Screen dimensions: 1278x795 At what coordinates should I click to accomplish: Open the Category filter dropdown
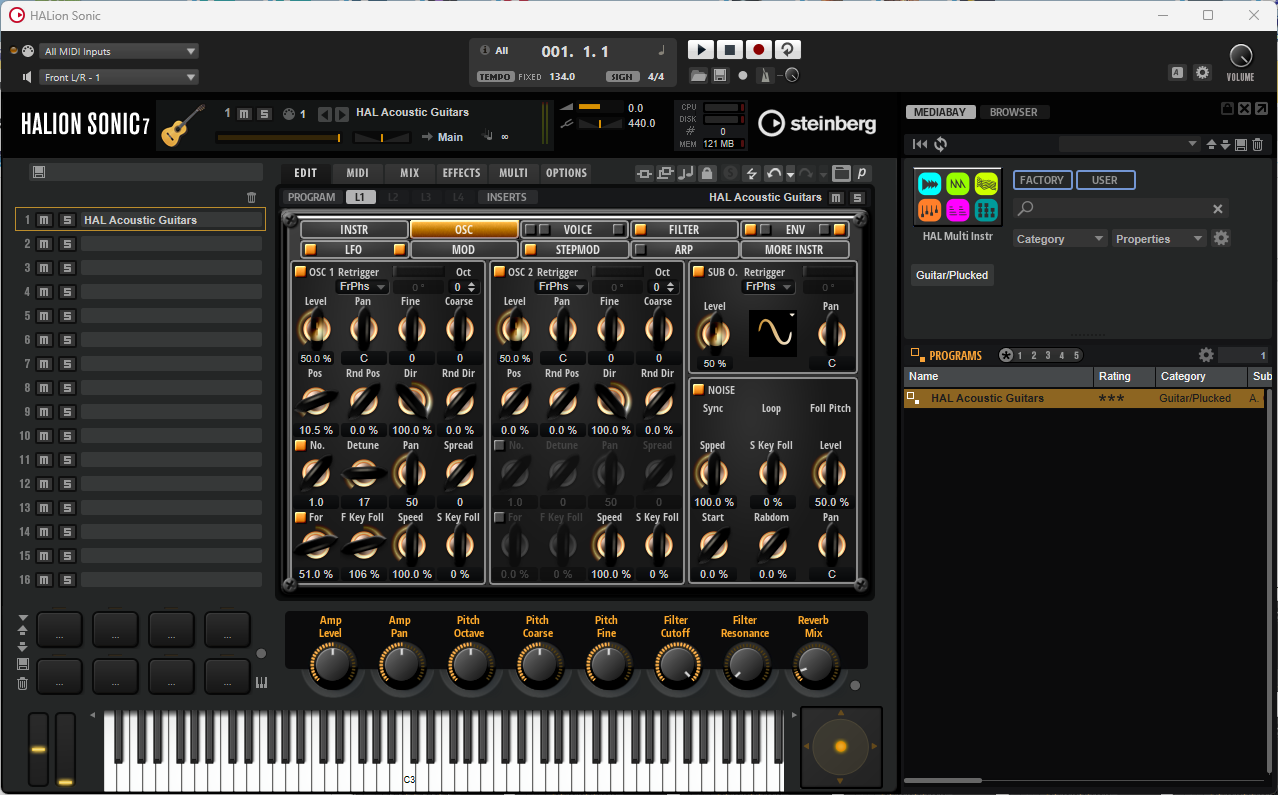click(1060, 239)
